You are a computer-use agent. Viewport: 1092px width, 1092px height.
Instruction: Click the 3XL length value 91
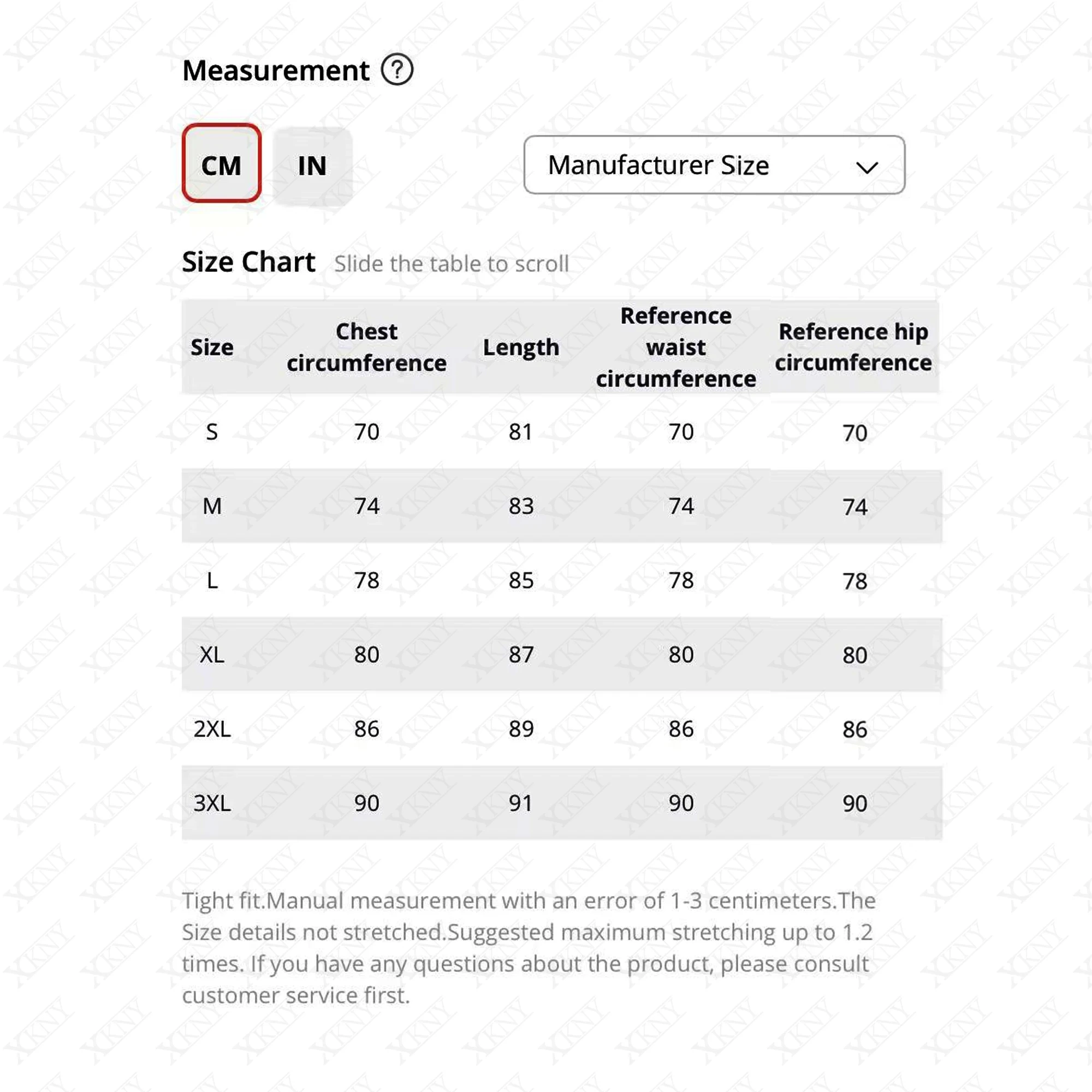pyautogui.click(x=520, y=803)
